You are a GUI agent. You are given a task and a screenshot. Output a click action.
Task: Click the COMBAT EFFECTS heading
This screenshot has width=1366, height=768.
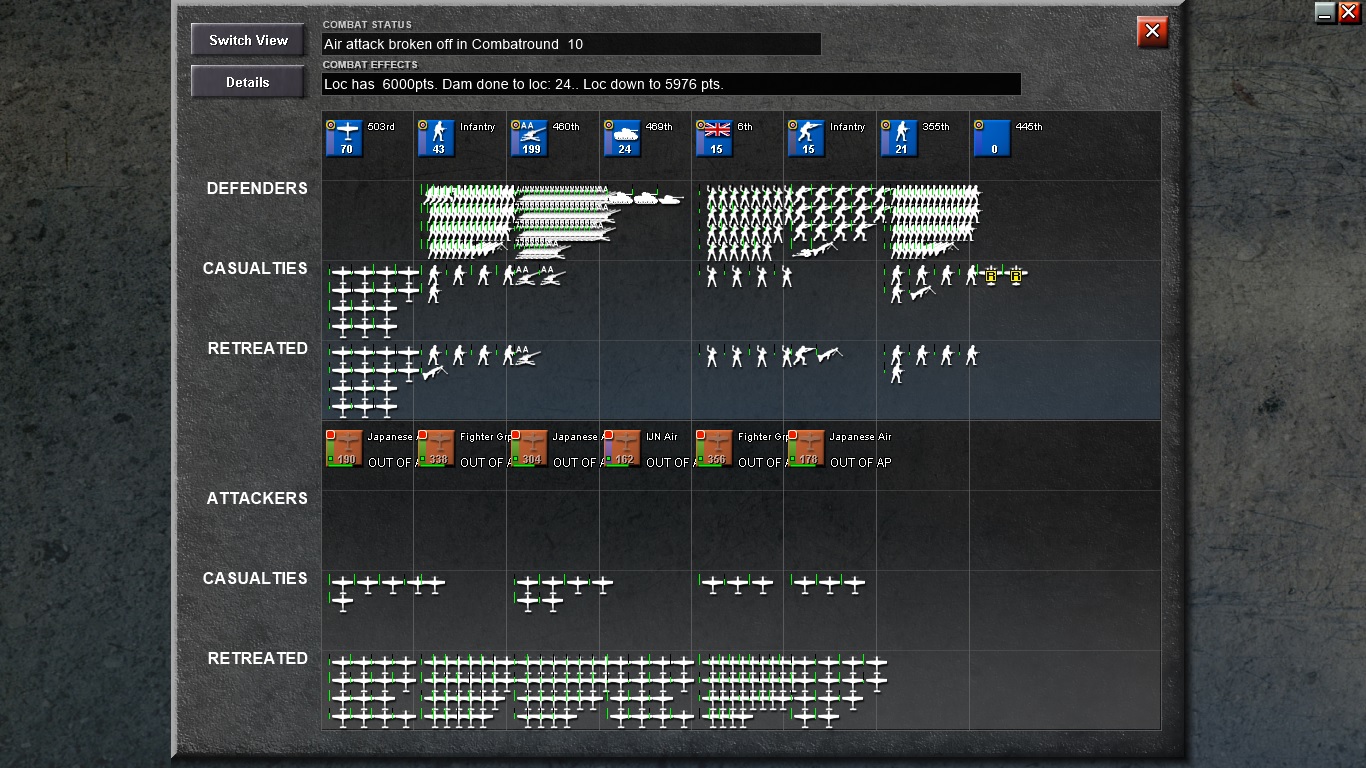[x=370, y=65]
